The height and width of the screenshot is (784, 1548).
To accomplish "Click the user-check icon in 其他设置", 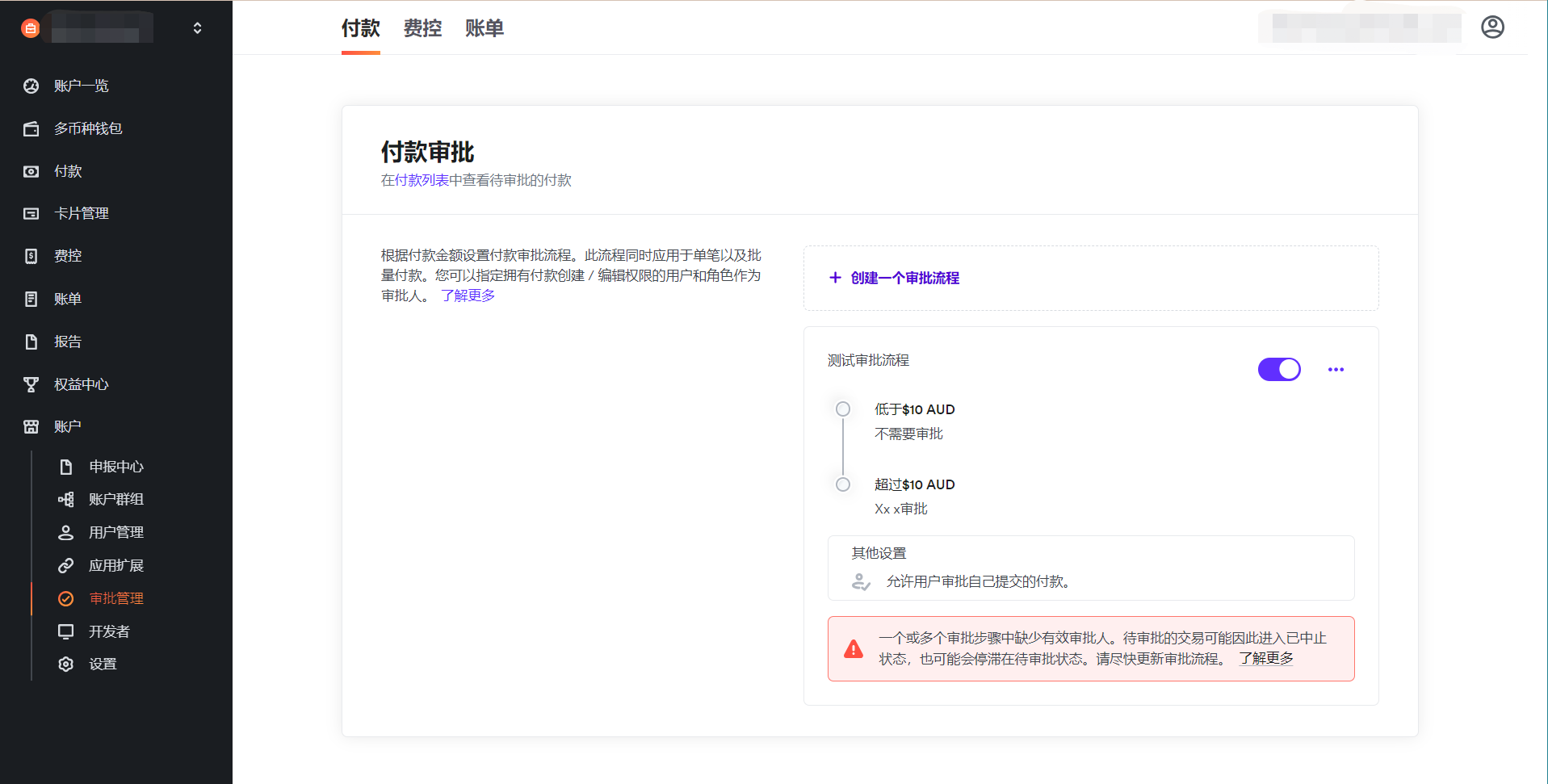I will click(861, 581).
